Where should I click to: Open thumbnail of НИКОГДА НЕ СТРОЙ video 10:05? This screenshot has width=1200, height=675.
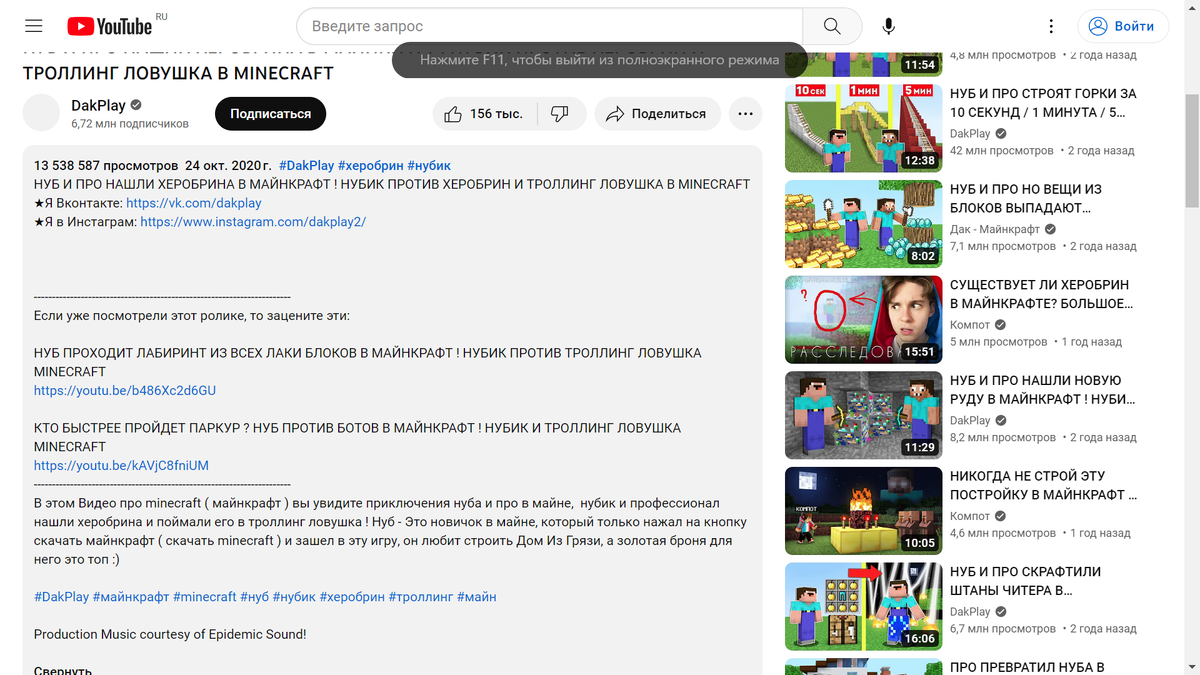(864, 511)
